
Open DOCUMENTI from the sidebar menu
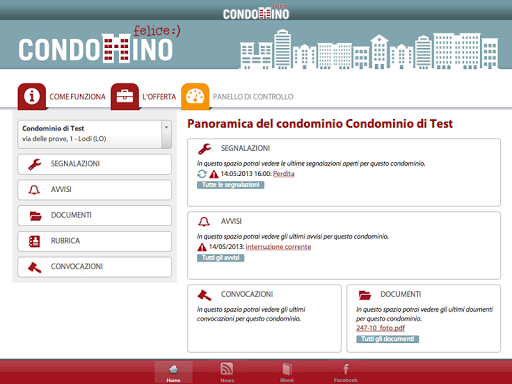click(x=95, y=215)
